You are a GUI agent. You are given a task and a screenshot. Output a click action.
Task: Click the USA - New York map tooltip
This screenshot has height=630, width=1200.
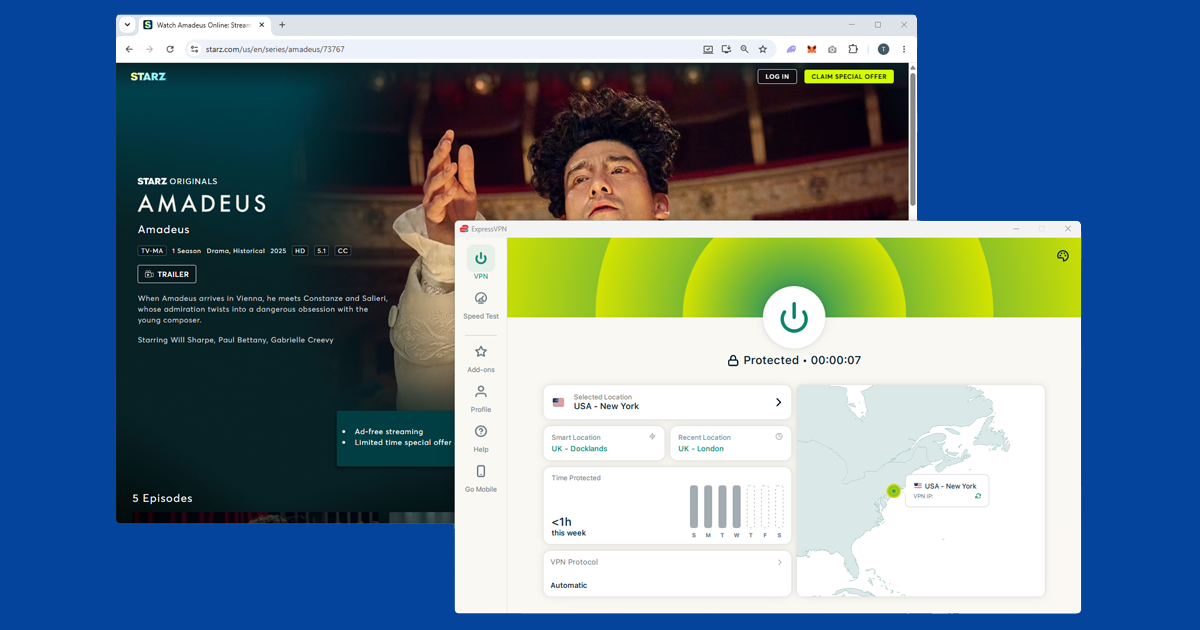pos(947,490)
